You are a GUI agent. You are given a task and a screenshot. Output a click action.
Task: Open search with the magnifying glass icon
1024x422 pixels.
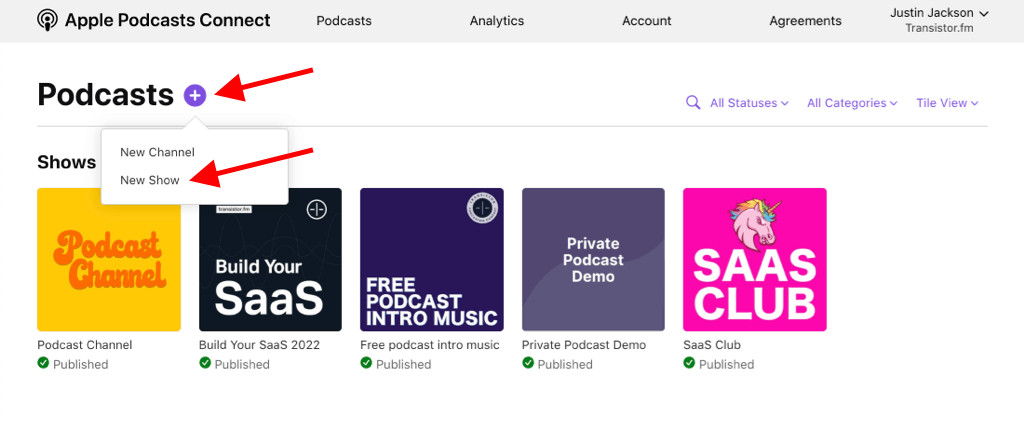693,102
